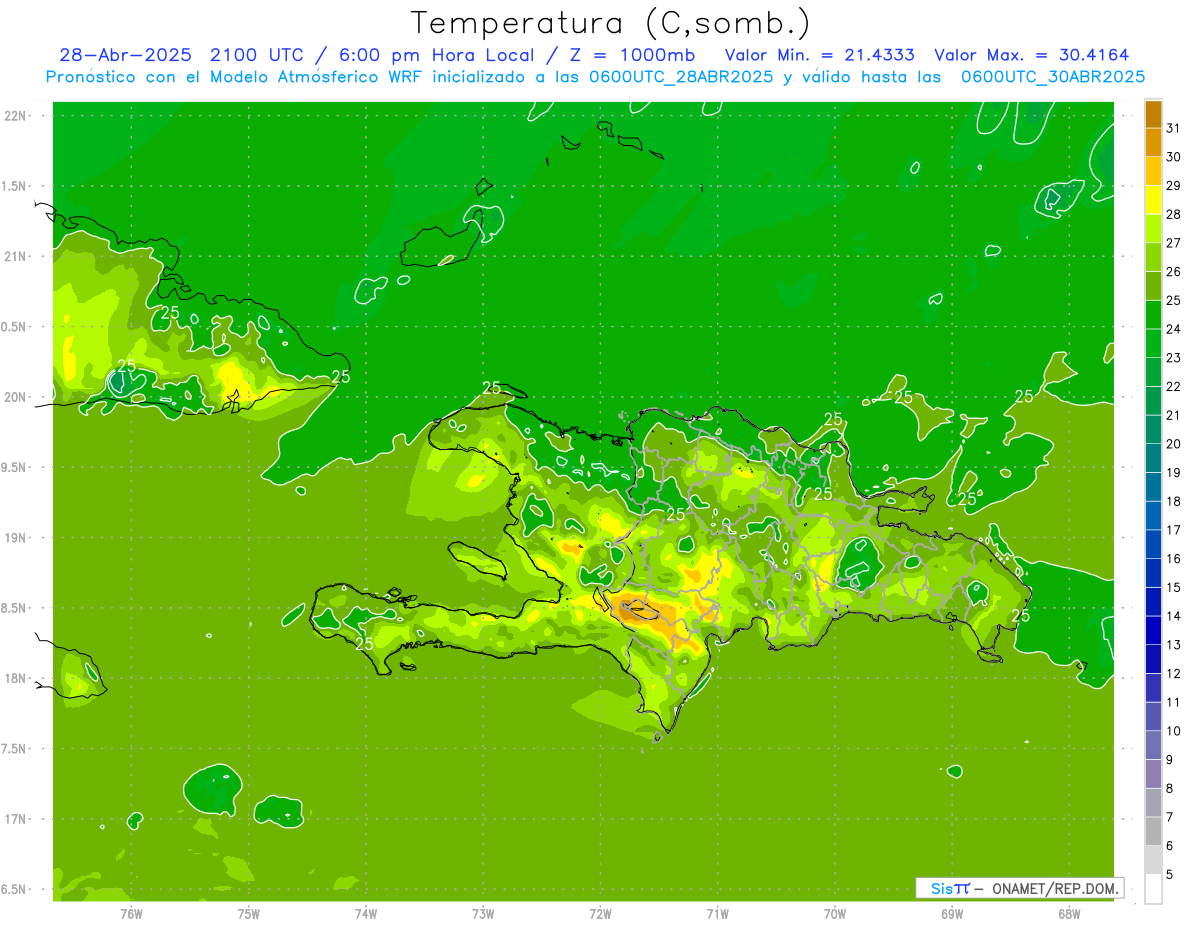The width and height of the screenshot is (1200, 927).
Task: Click the legend value '24'
Action: tap(1174, 329)
